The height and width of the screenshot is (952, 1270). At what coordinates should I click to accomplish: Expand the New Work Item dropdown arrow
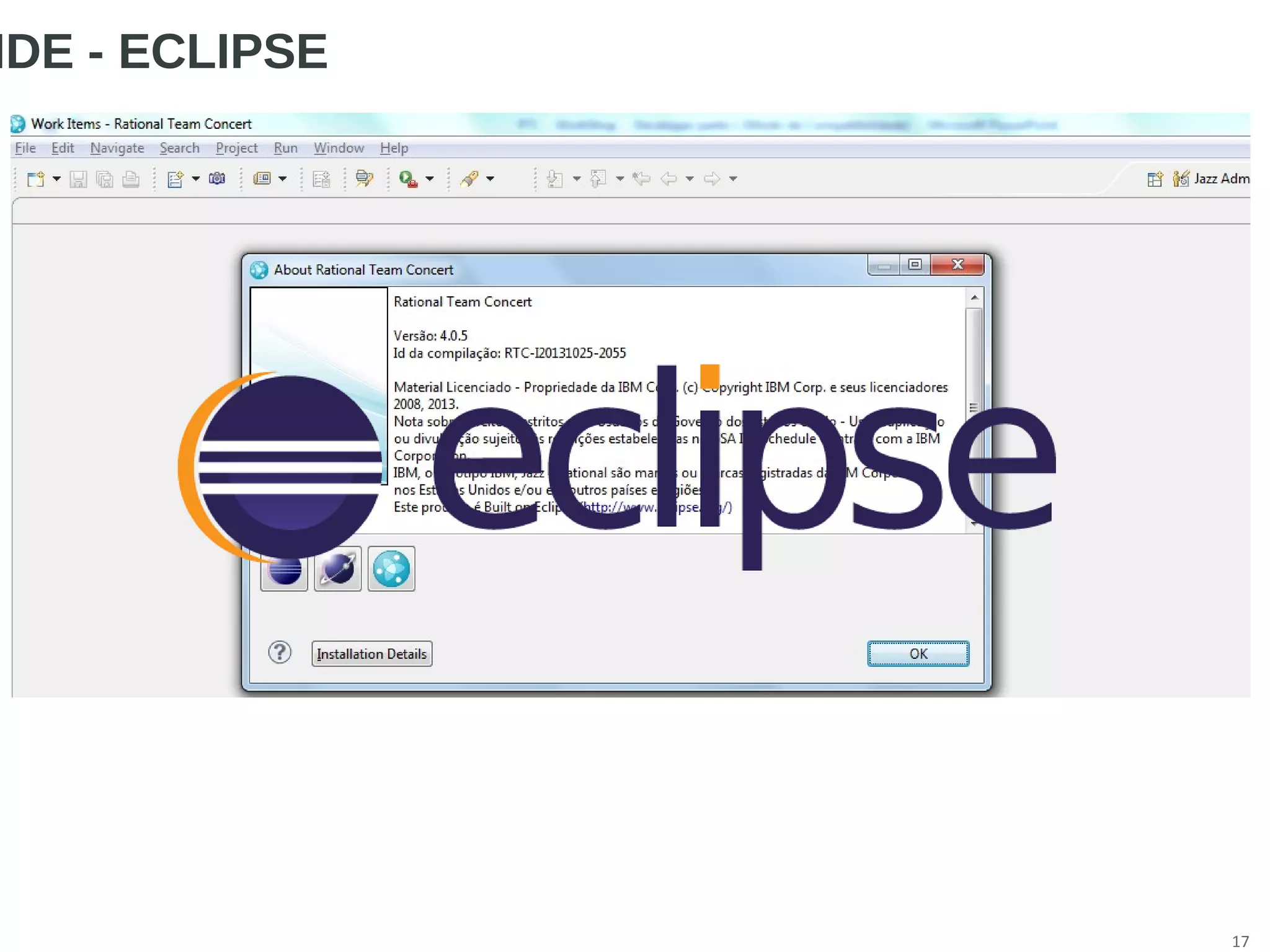coord(195,179)
